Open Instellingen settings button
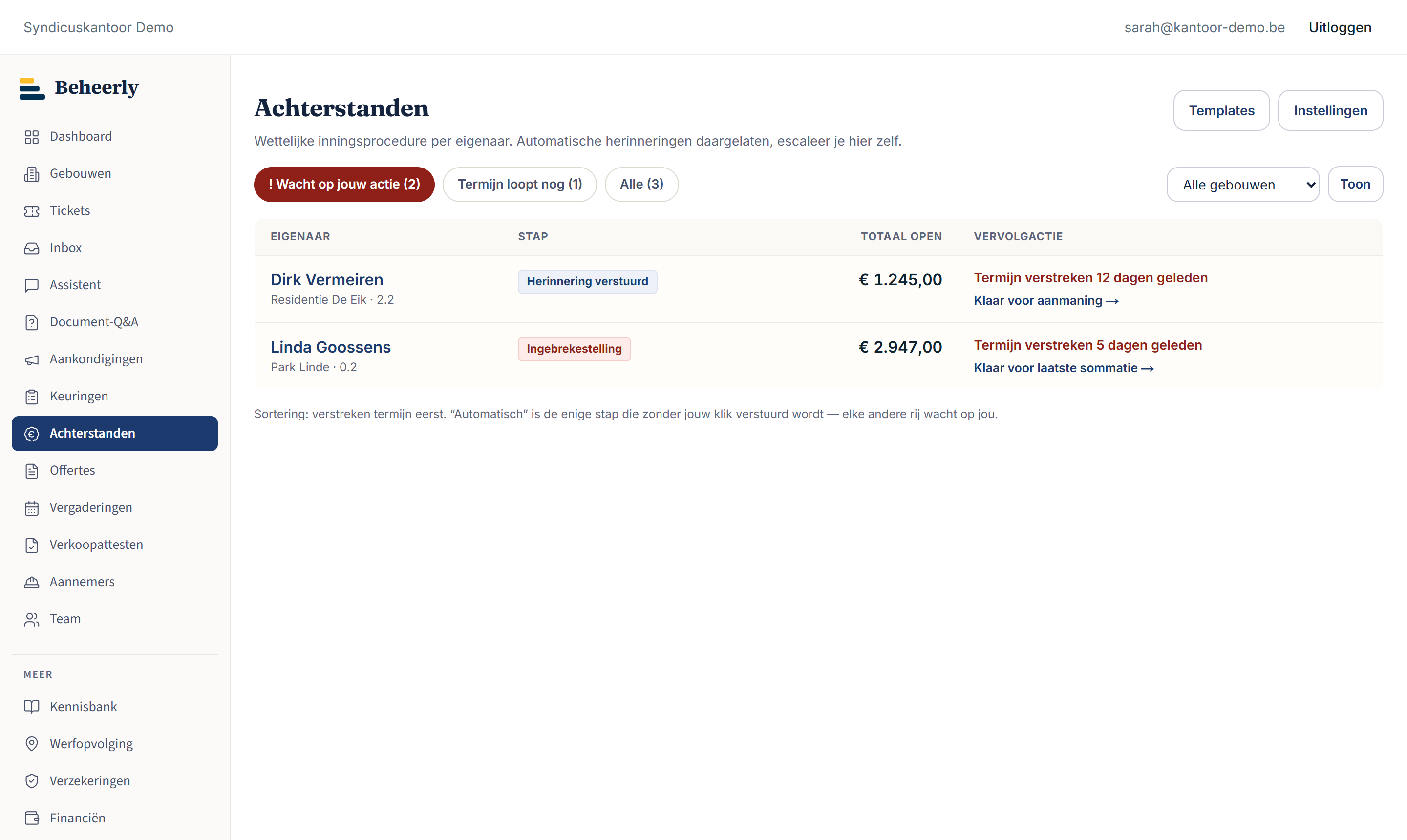Screen dimensions: 1407x840 1331,110
